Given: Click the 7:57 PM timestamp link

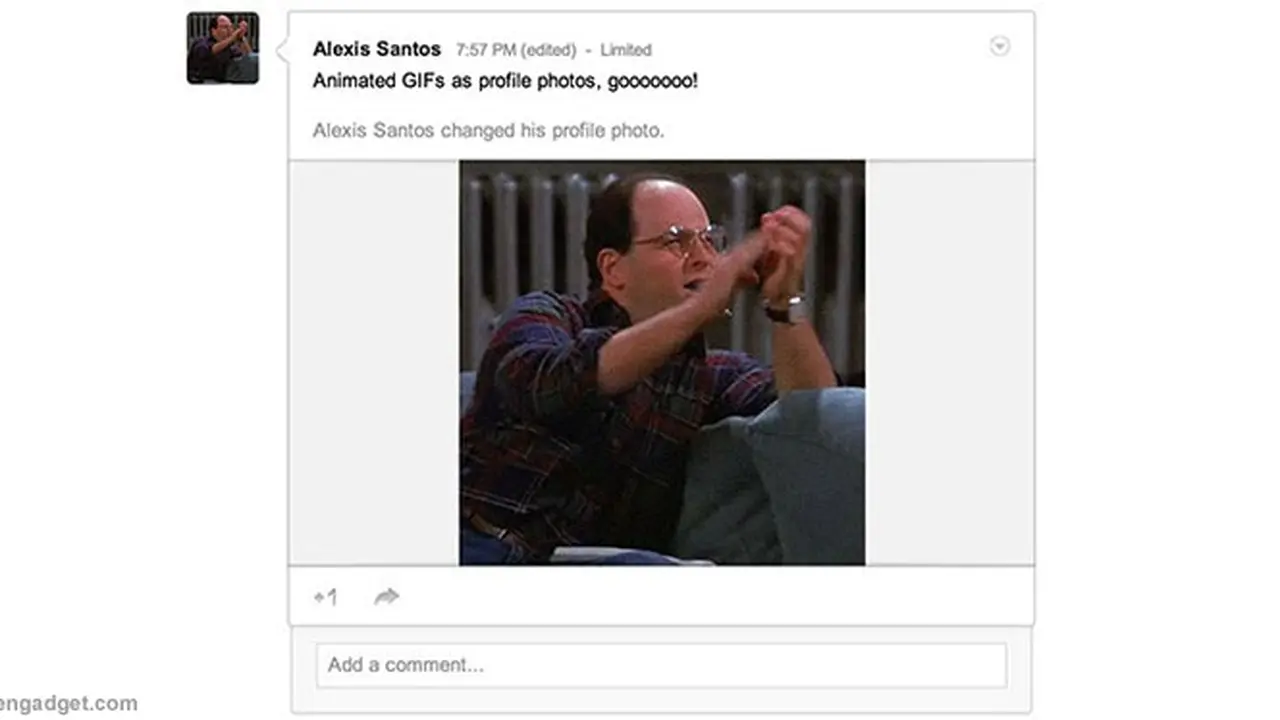Looking at the screenshot, I should tap(486, 50).
